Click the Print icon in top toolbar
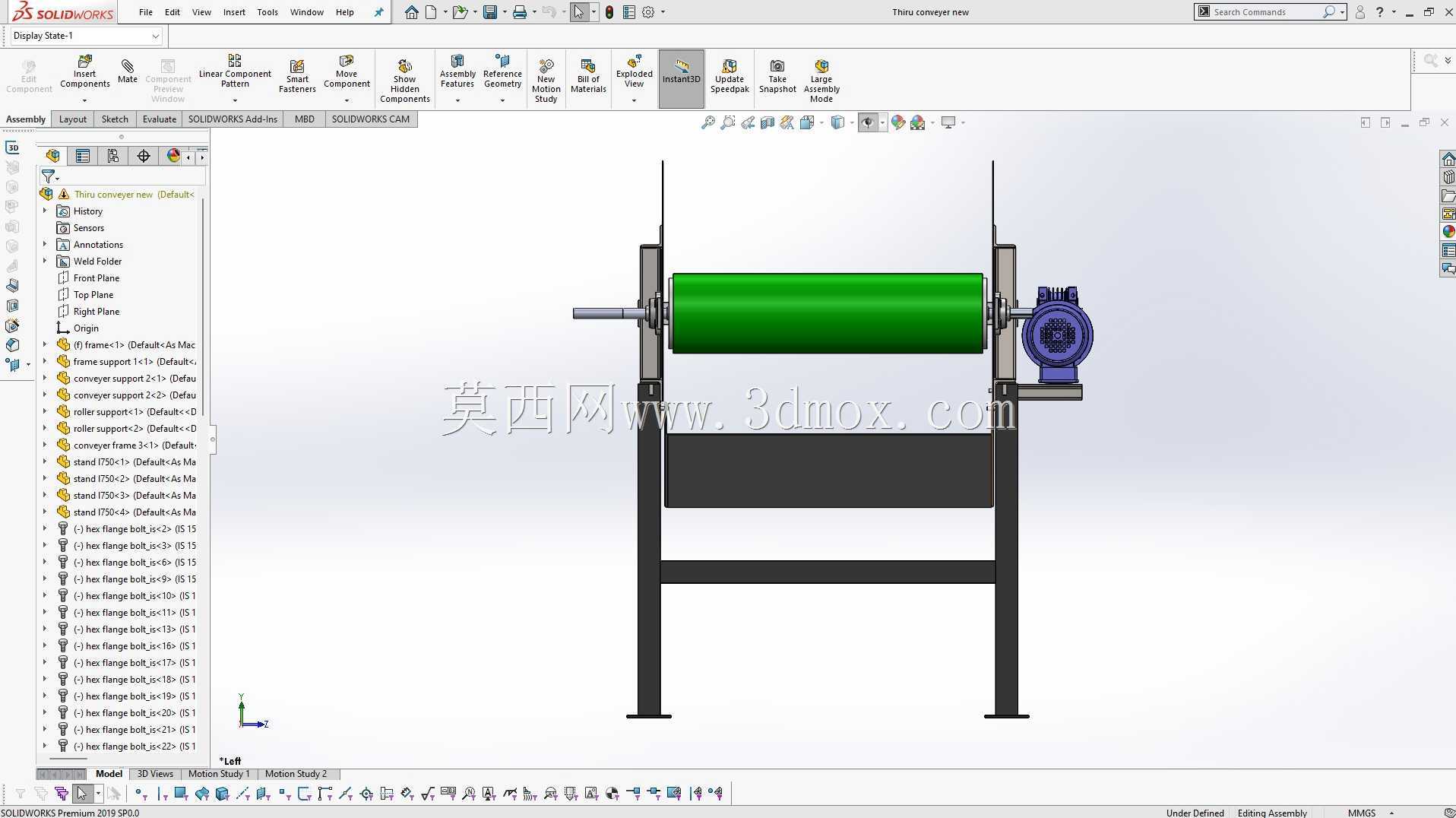This screenshot has width=1456, height=818. click(520, 12)
